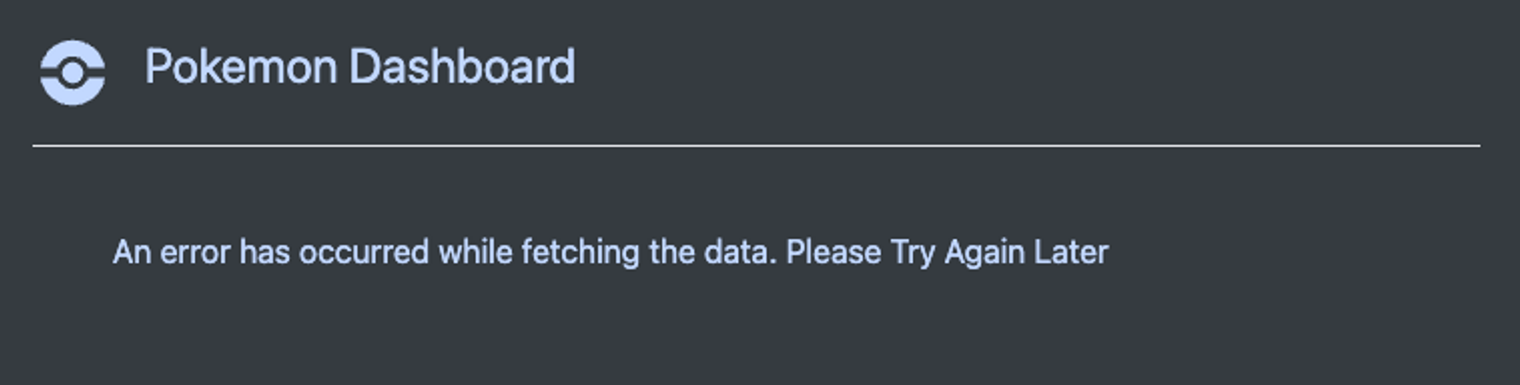Click the word "while" in the error message

pyautogui.click(x=475, y=252)
